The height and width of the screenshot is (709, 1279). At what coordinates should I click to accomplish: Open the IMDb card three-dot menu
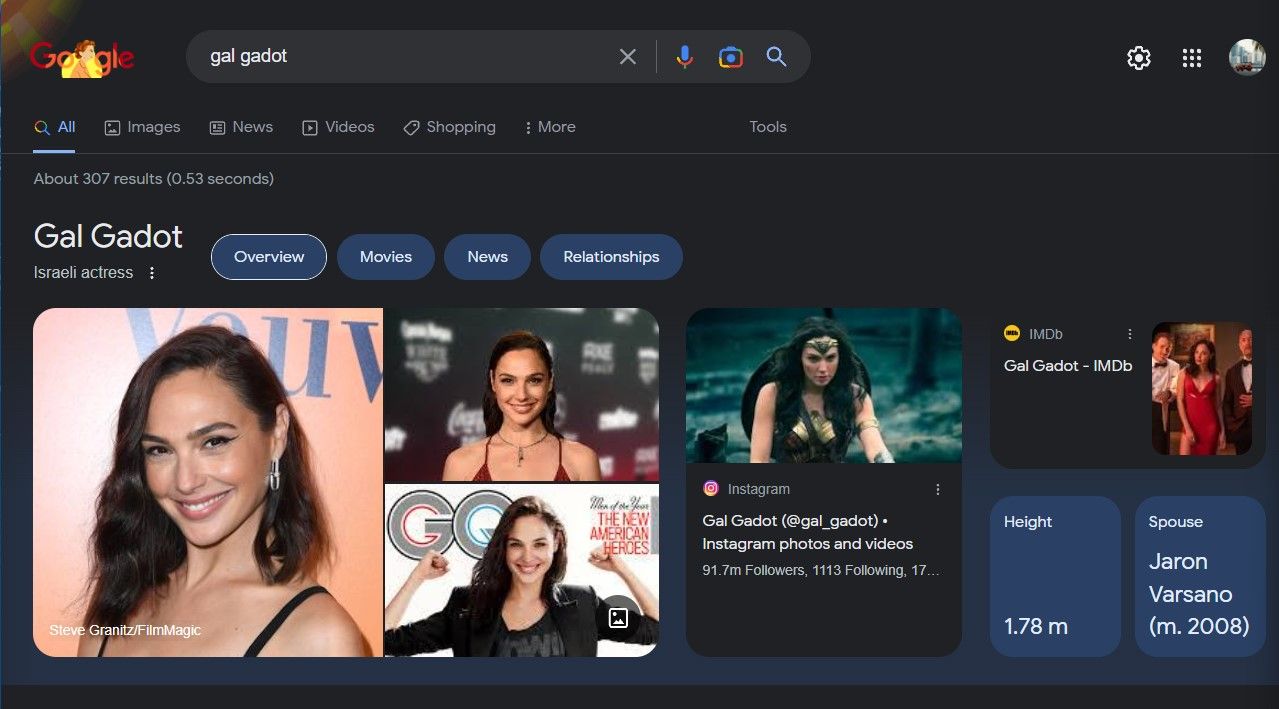tap(1130, 334)
